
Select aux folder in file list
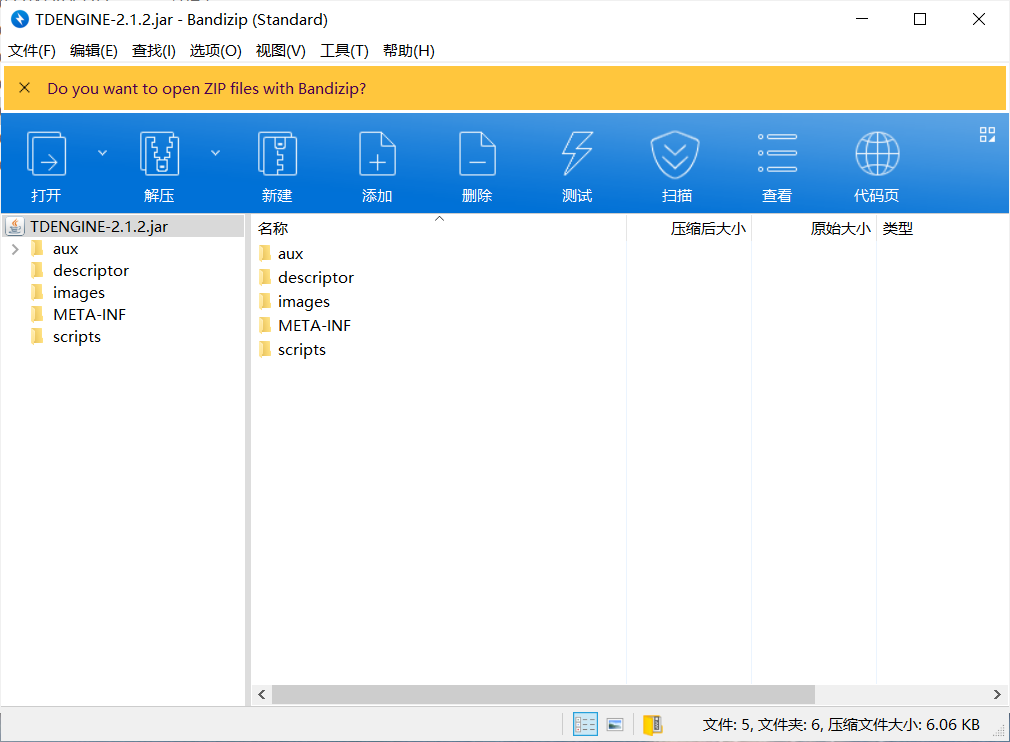[x=291, y=254]
